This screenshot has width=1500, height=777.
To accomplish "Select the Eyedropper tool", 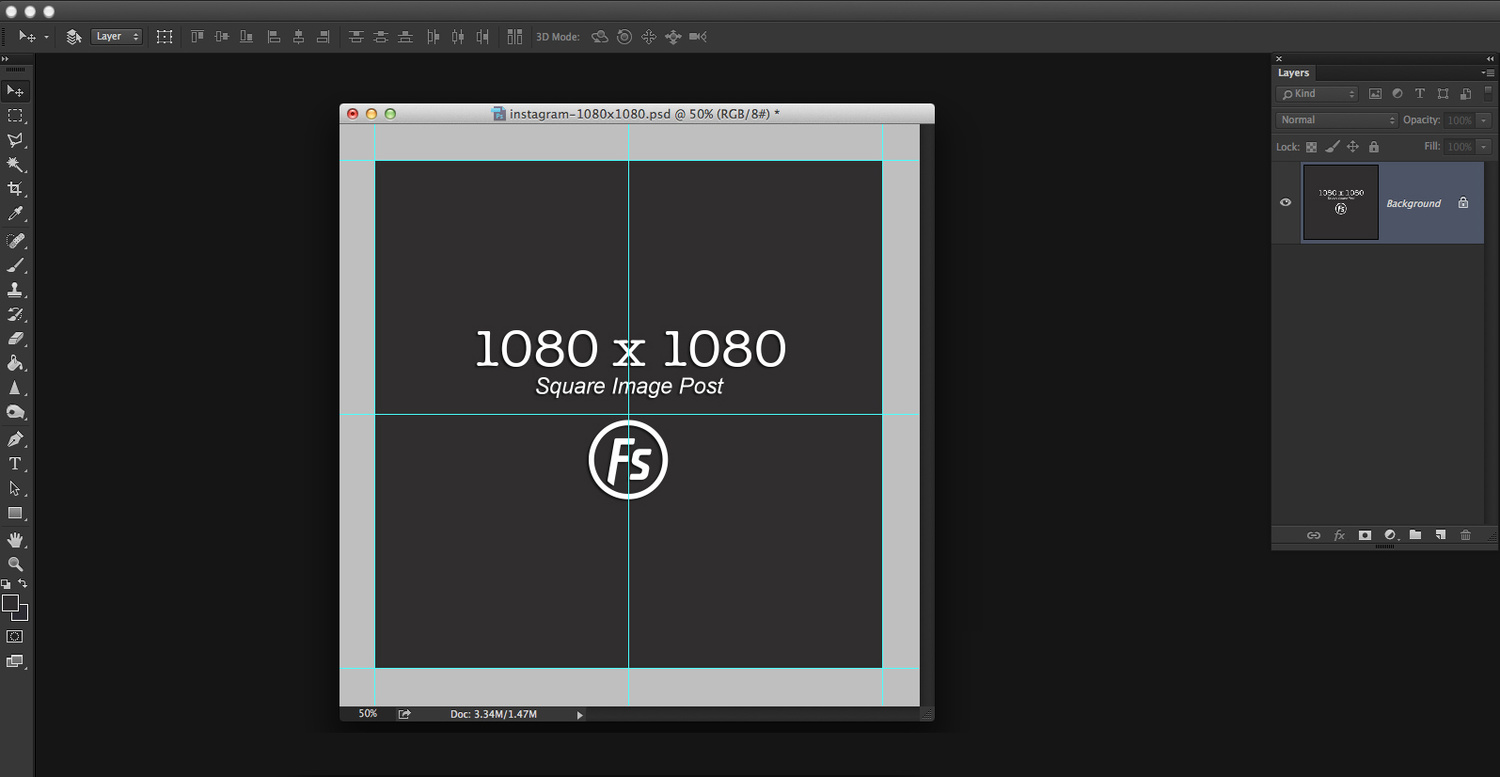I will click(15, 214).
